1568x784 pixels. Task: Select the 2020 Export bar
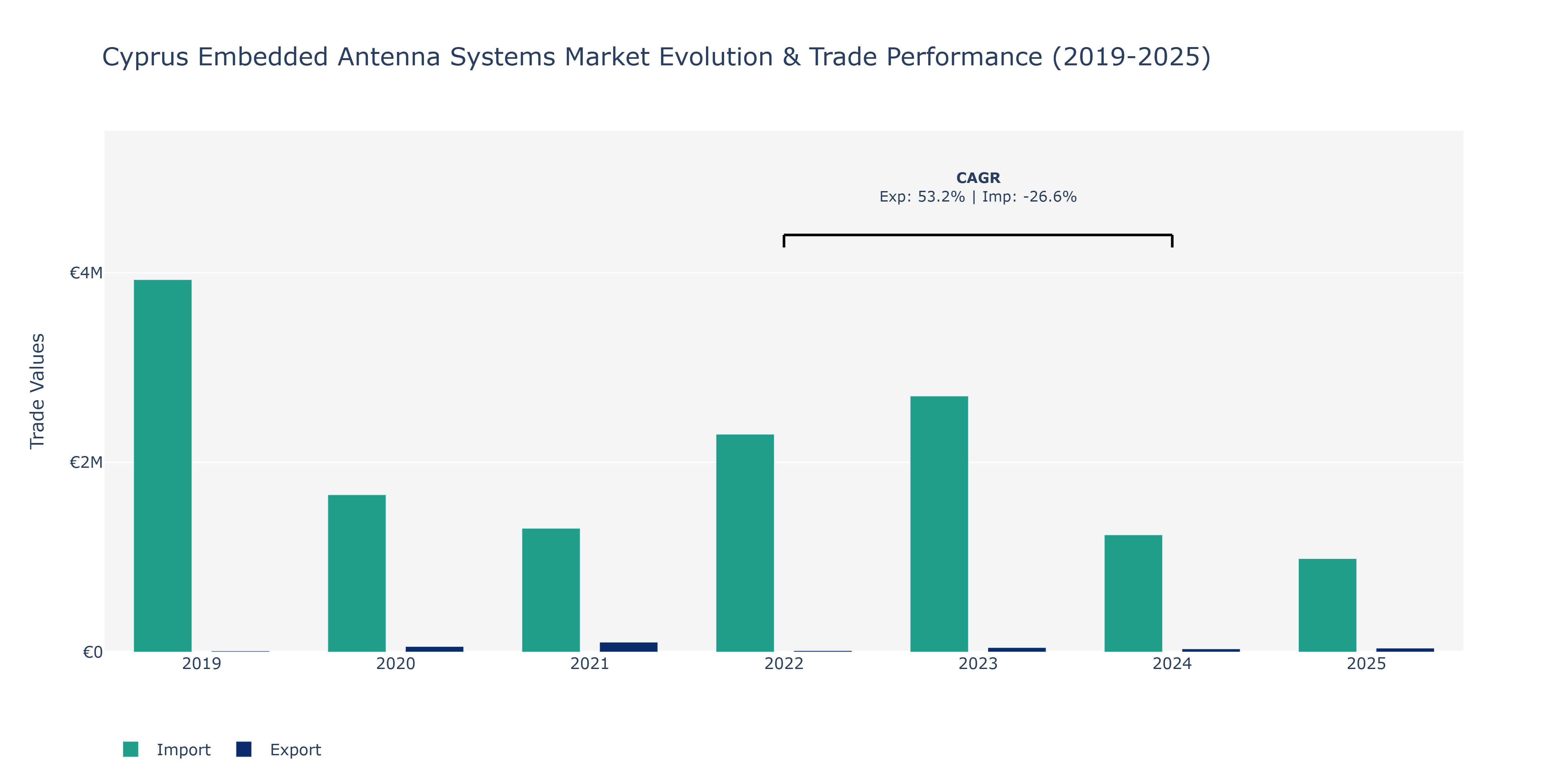click(x=434, y=649)
